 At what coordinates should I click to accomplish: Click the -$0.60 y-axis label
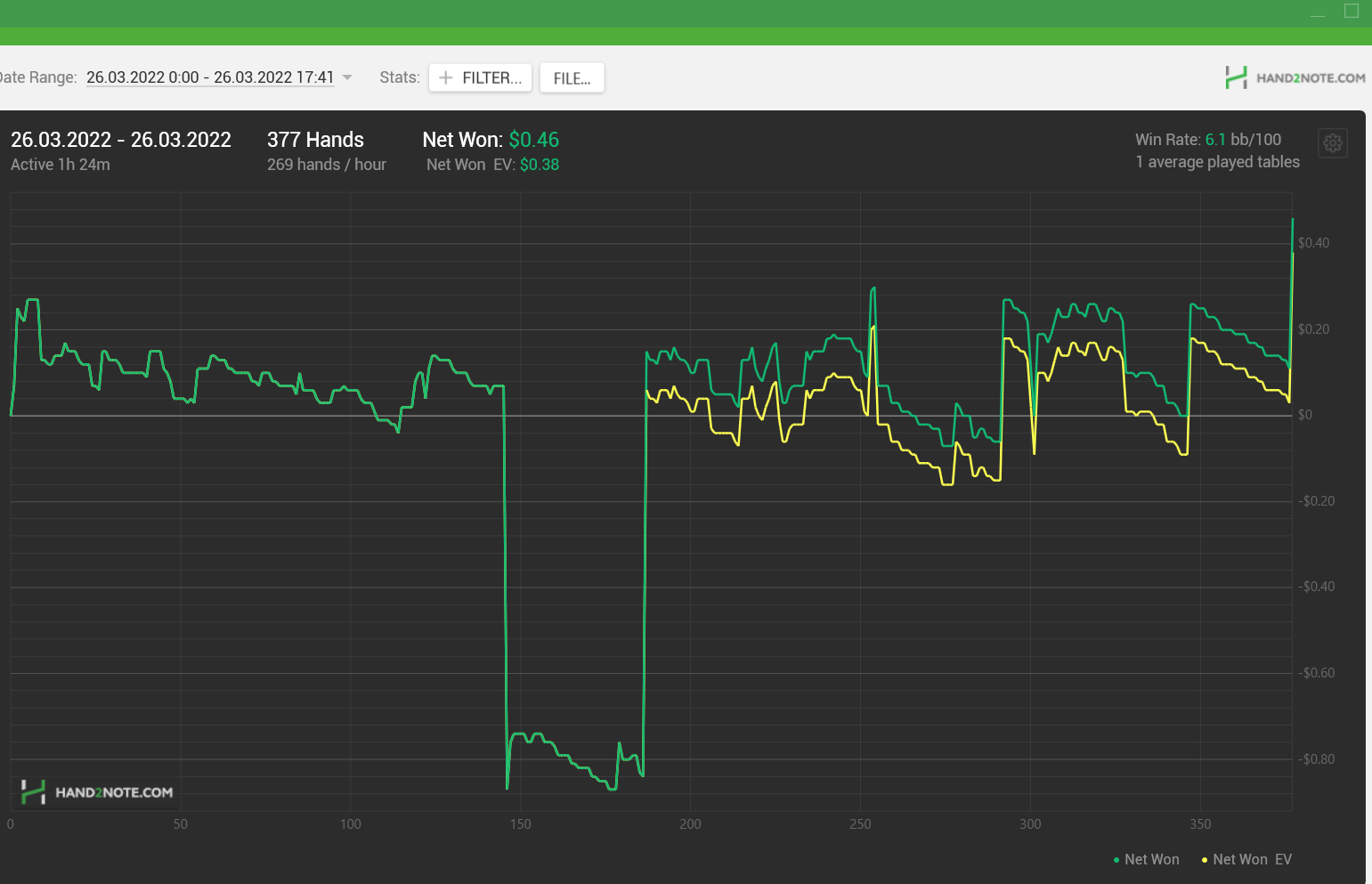1316,673
